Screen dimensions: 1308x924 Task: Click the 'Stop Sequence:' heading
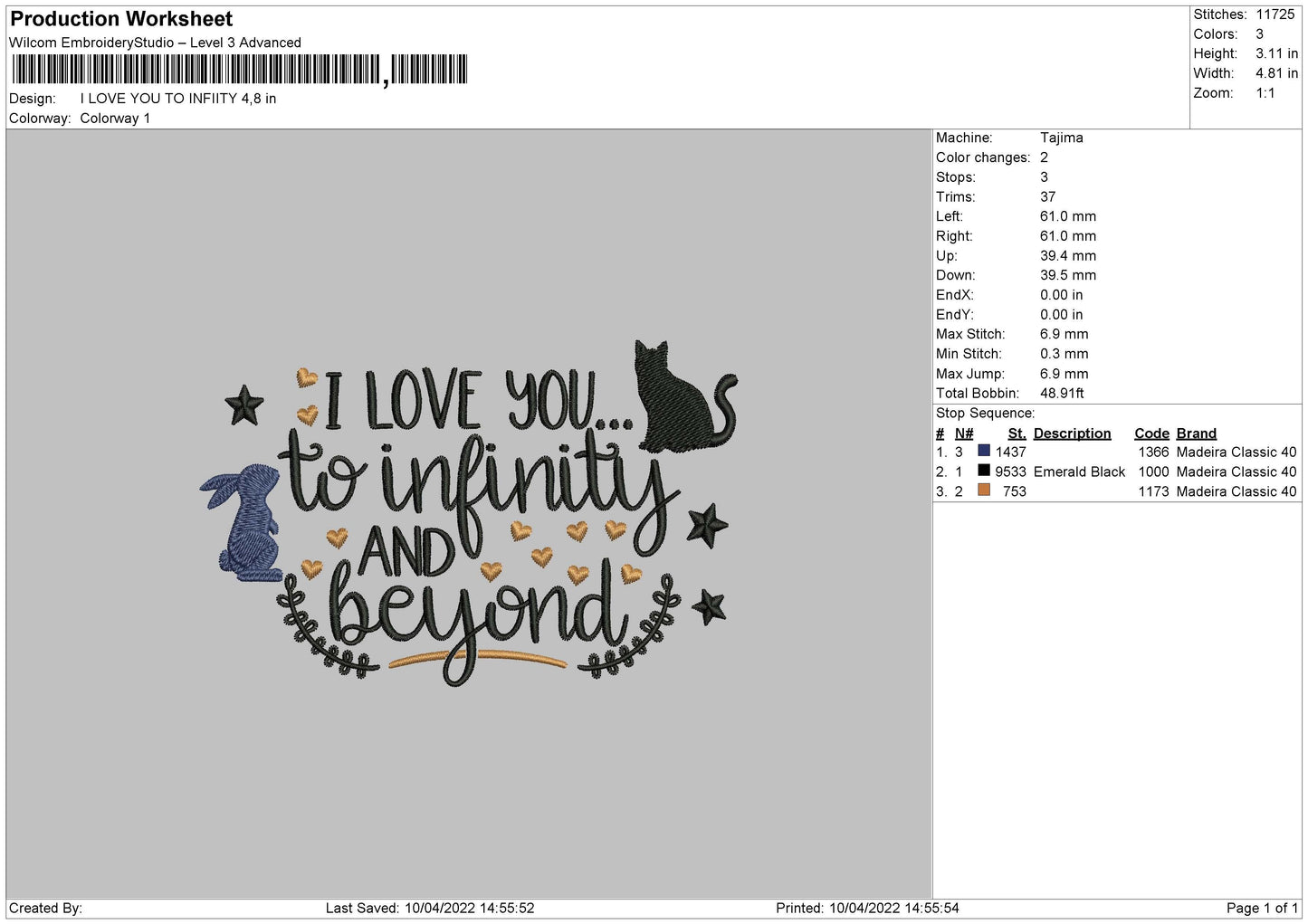[985, 414]
